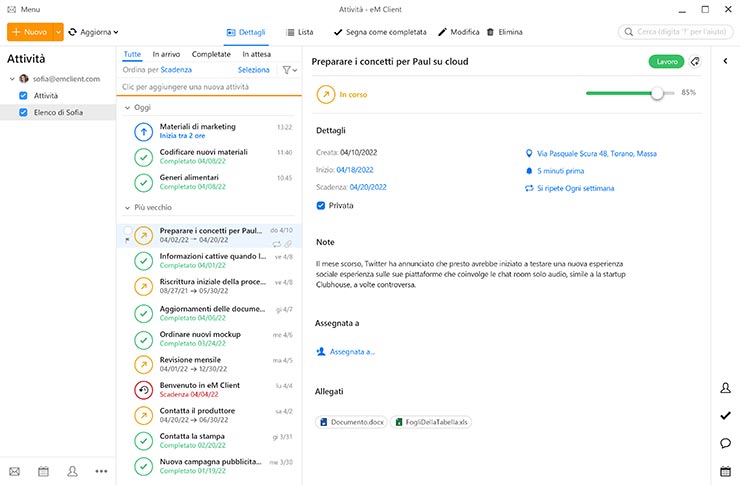The height and width of the screenshot is (485, 740).
Task: Collapse the Più vecchio group
Action: 126,207
